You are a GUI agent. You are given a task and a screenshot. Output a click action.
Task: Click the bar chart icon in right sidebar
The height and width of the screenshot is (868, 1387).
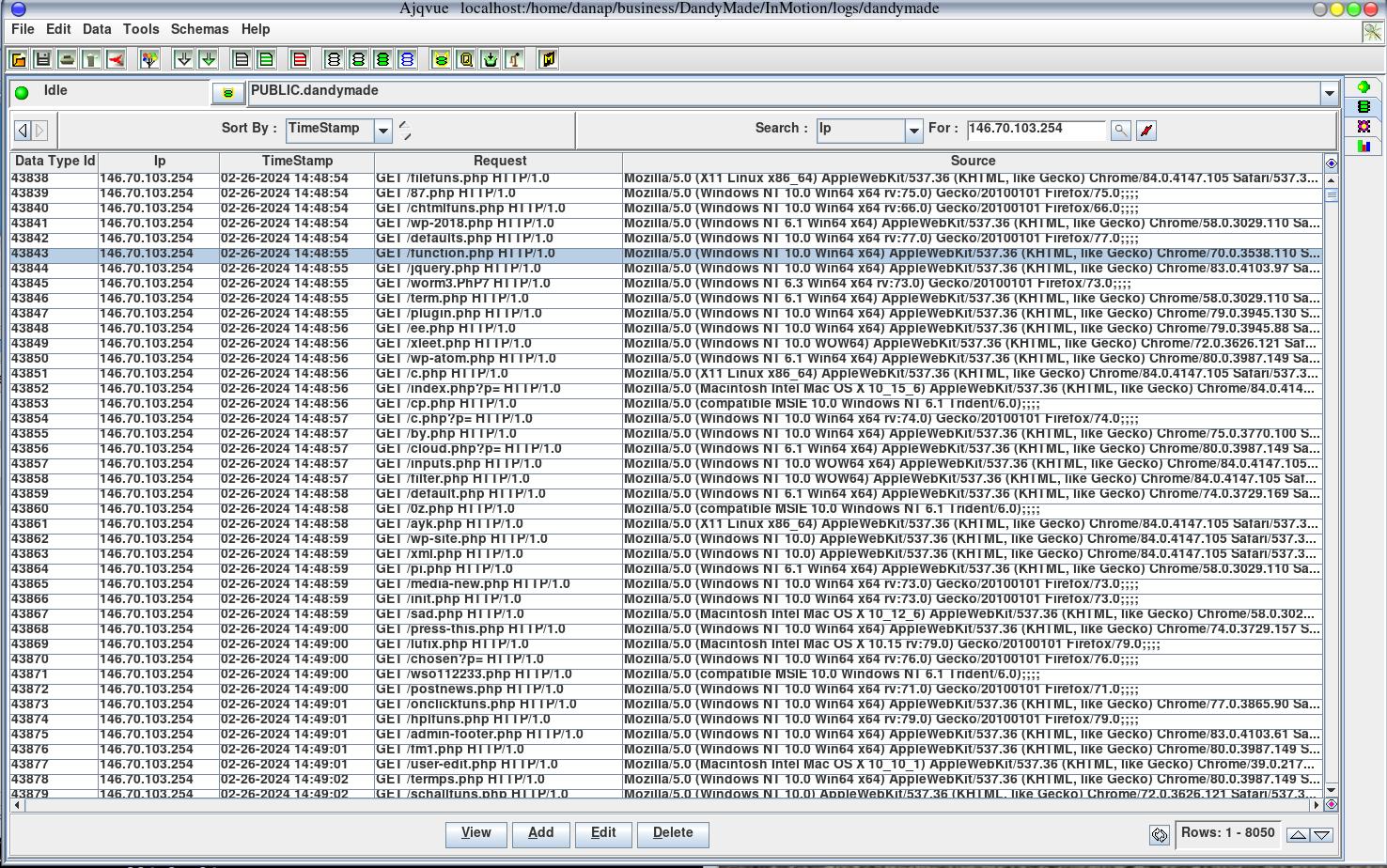[1364, 146]
